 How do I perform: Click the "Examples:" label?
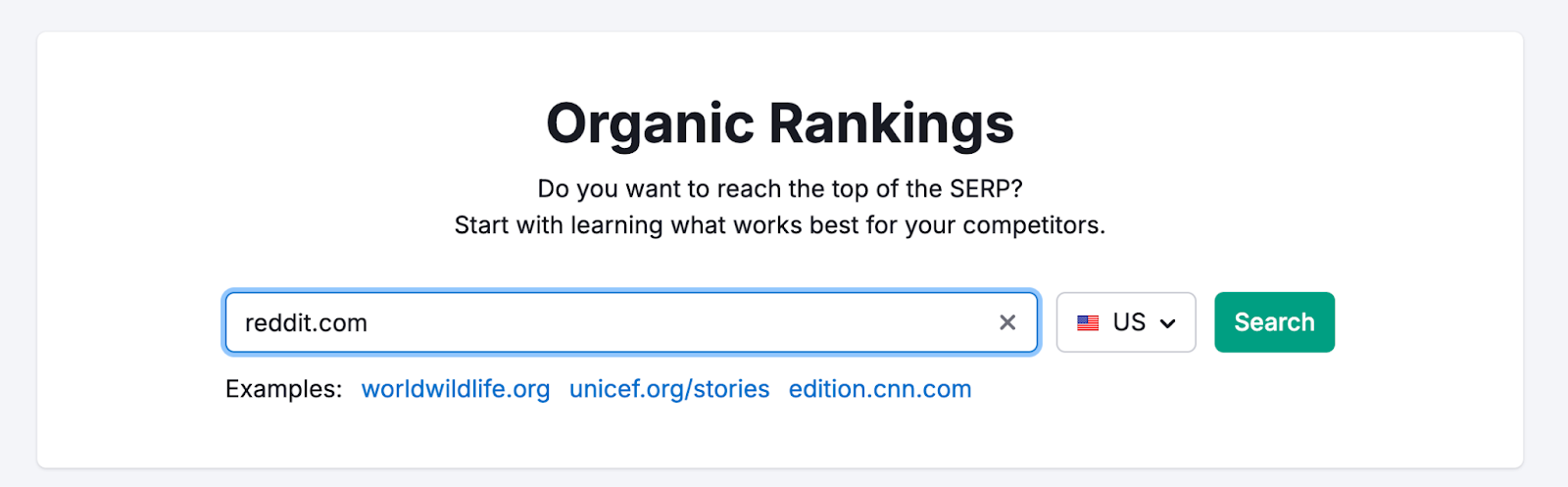(x=283, y=389)
